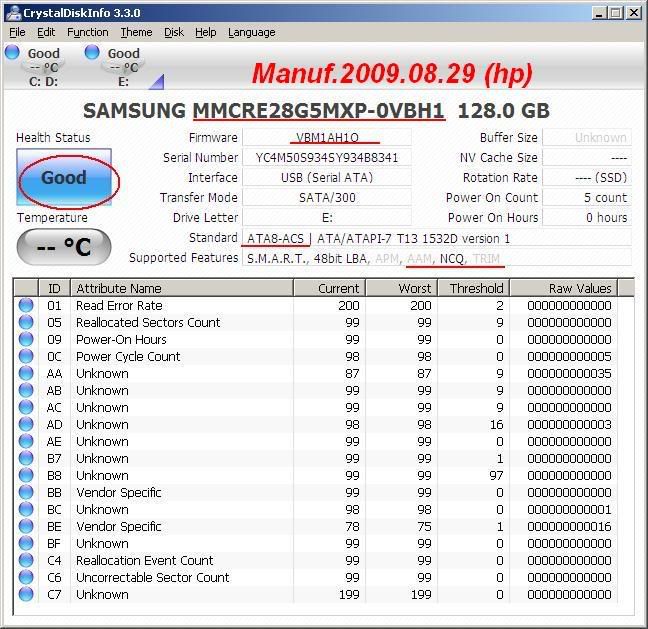
Task: Minimize the CrystalDiskInfo window
Action: coord(599,13)
